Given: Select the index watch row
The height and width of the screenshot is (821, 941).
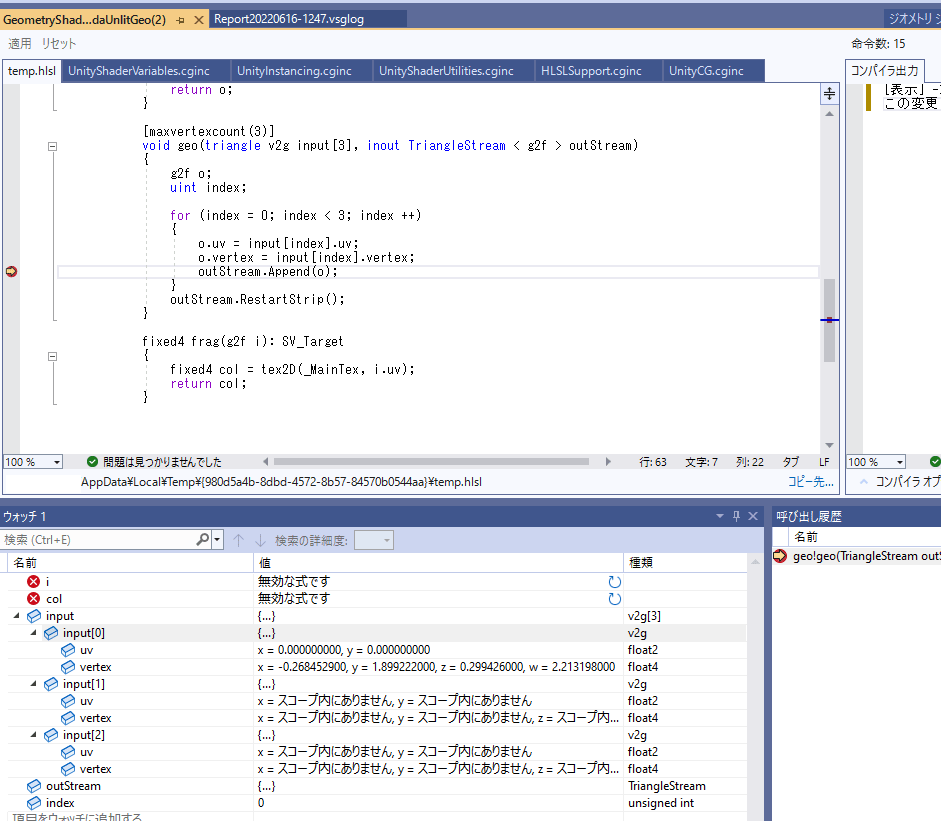Looking at the screenshot, I should click(377, 803).
